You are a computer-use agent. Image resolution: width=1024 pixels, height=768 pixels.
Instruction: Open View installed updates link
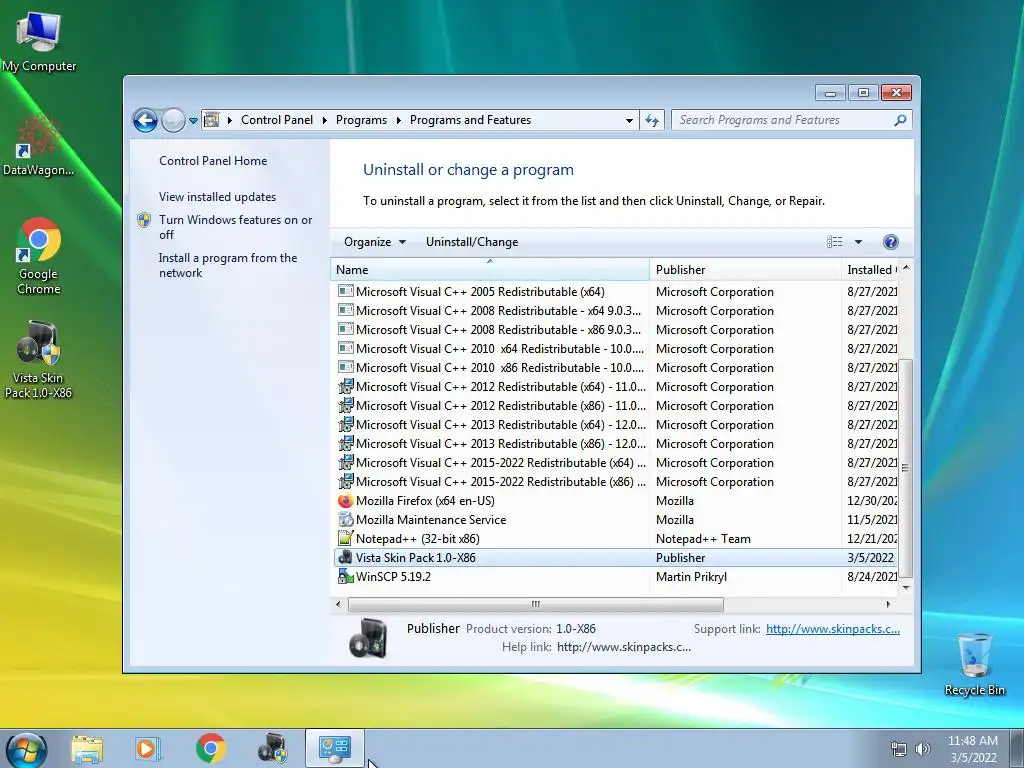217,197
